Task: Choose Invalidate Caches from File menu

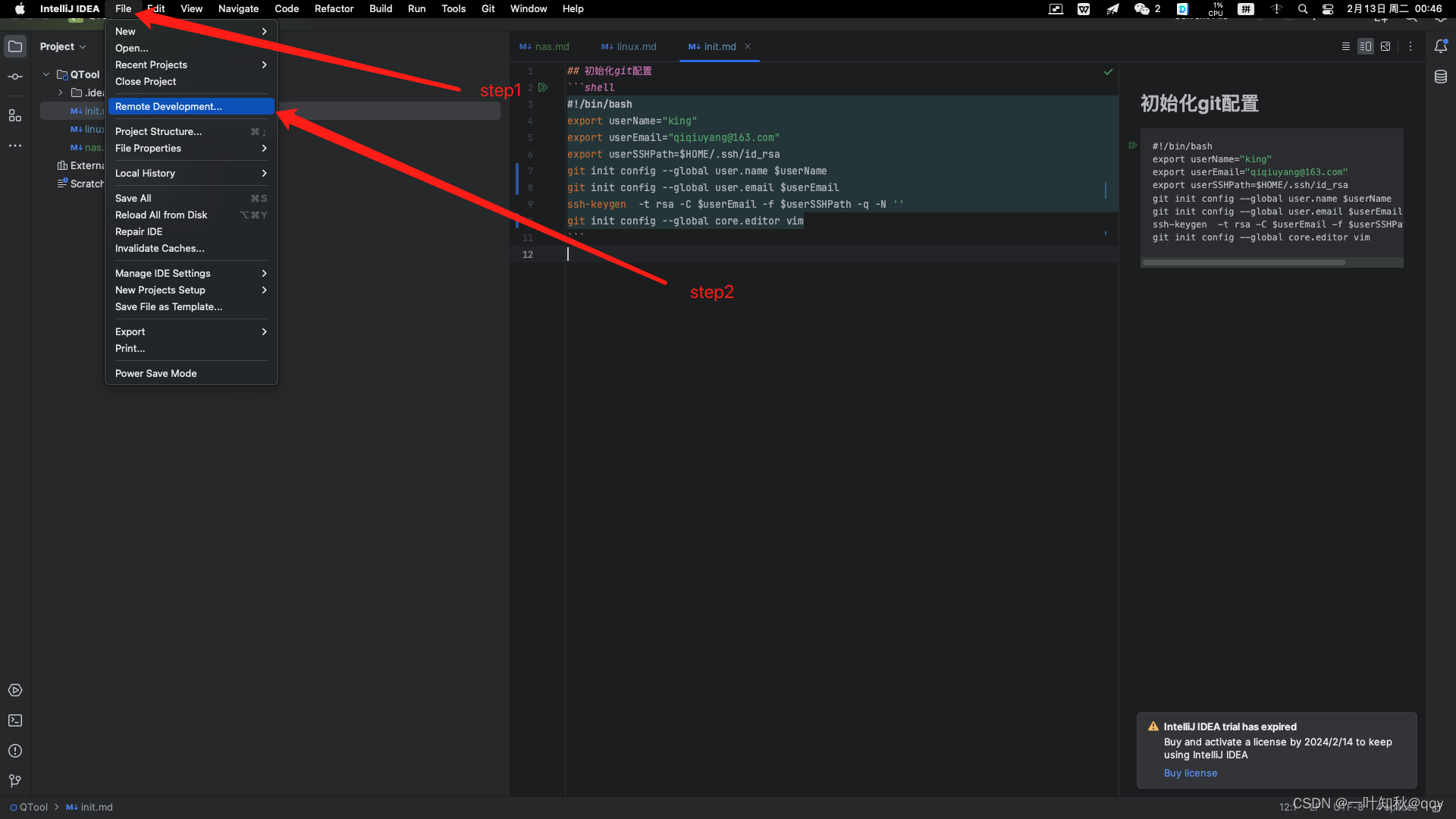Action: 159,248
